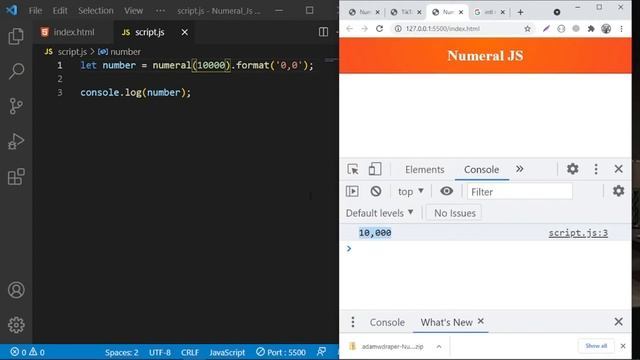The height and width of the screenshot is (360, 640).
Task: Expand the downloaded zip file options
Action: (x=439, y=347)
